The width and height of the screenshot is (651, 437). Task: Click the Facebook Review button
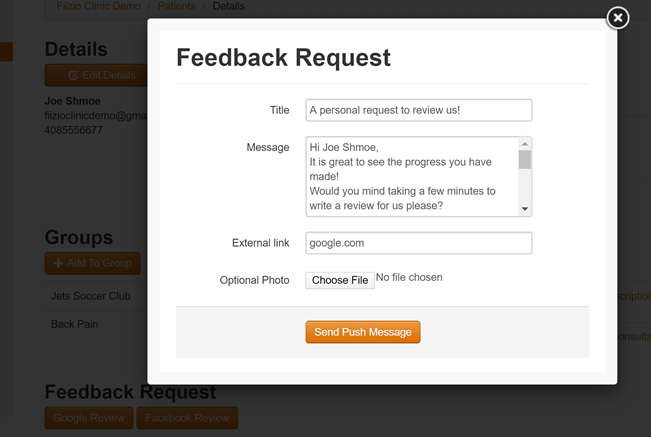click(x=187, y=418)
